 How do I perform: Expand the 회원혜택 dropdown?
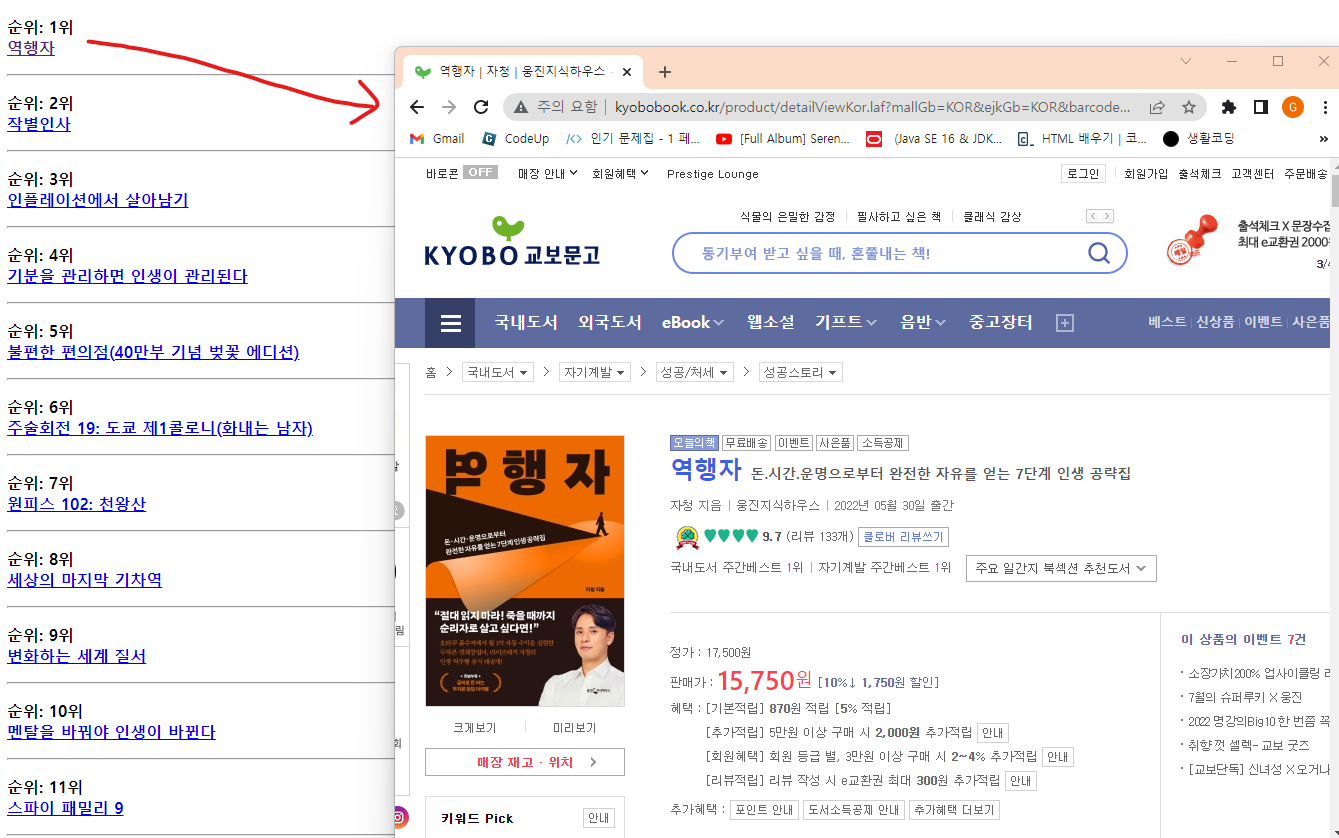[620, 173]
